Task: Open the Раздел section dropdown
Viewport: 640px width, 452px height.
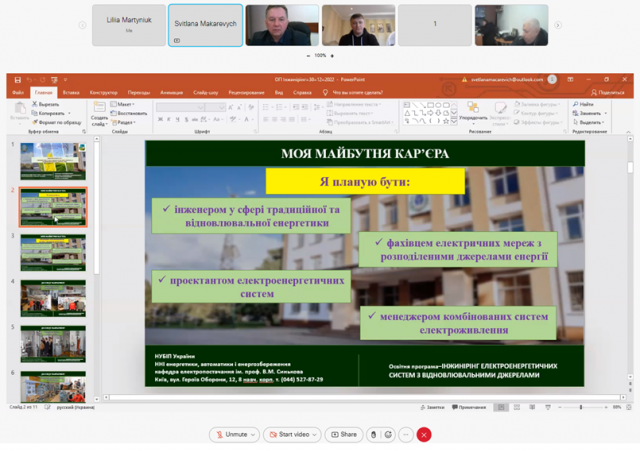Action: point(123,122)
